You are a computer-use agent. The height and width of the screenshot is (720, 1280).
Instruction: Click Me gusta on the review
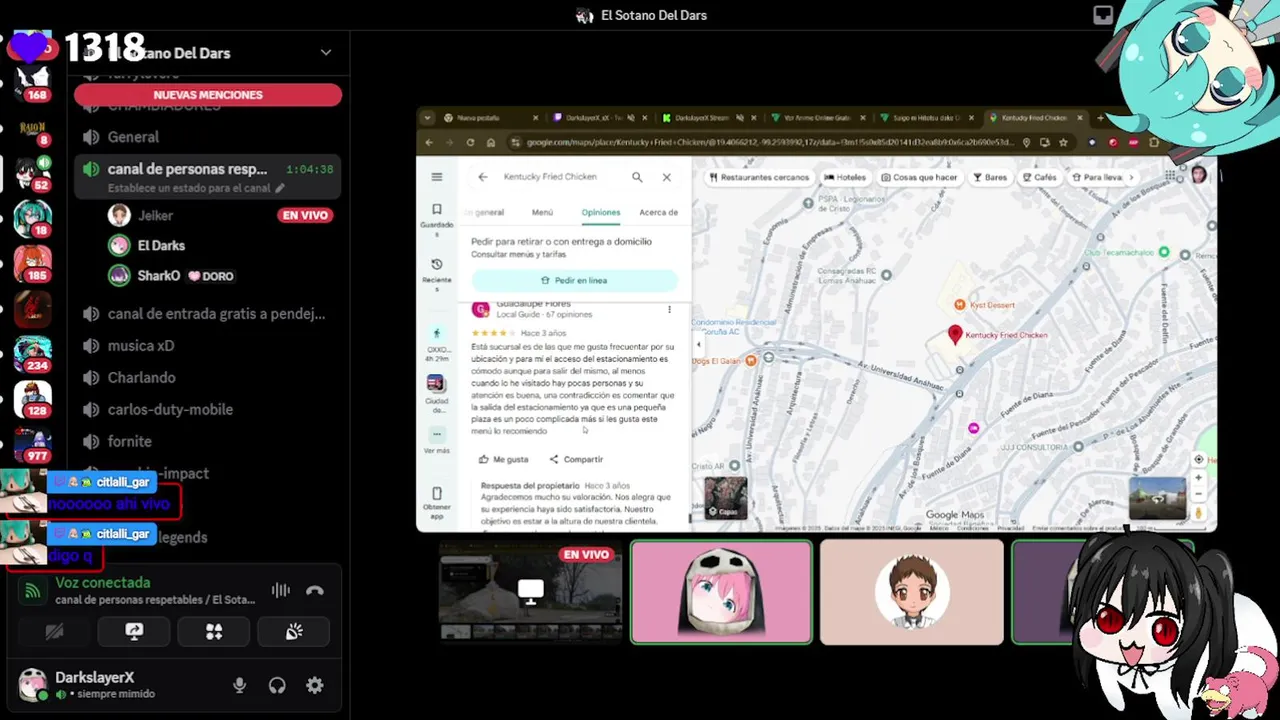[503, 460]
